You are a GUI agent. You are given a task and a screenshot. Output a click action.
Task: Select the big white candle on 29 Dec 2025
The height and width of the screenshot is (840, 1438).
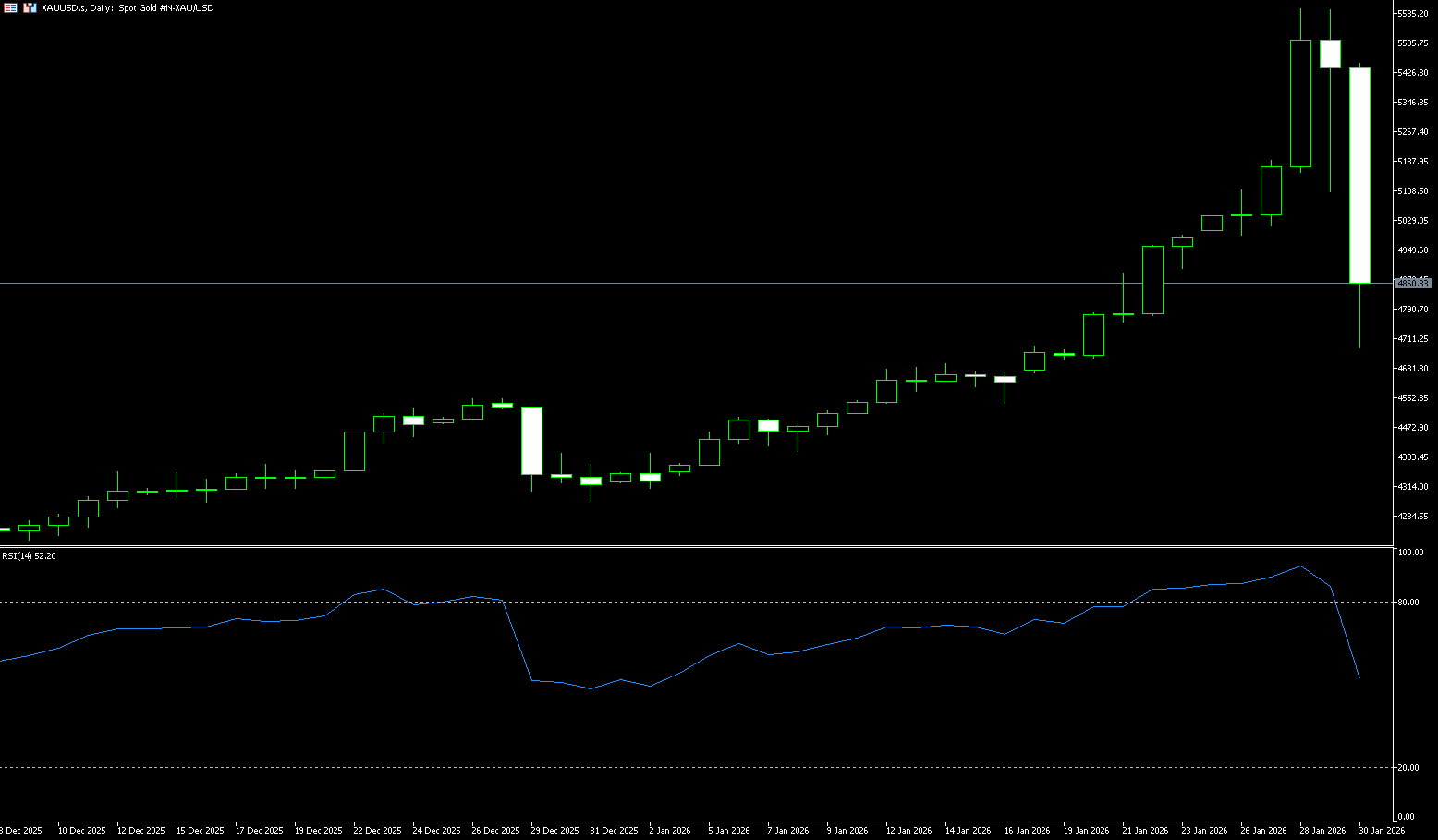coord(531,441)
